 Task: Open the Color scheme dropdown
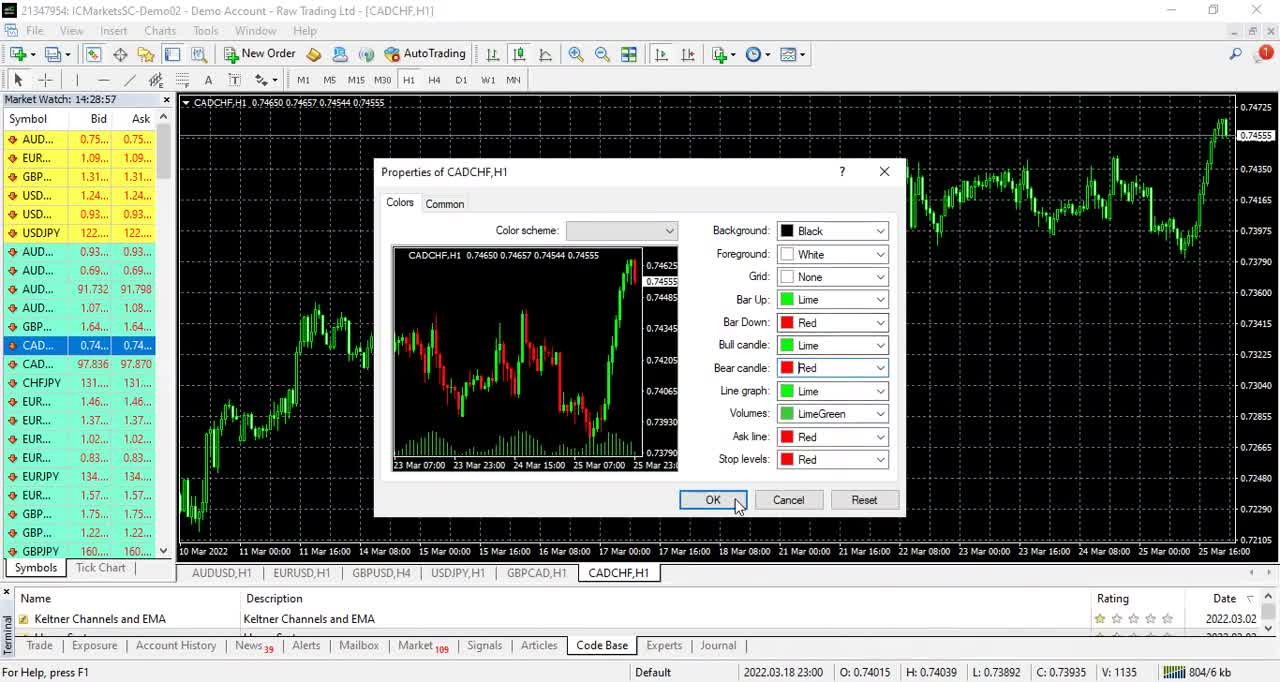click(x=622, y=231)
